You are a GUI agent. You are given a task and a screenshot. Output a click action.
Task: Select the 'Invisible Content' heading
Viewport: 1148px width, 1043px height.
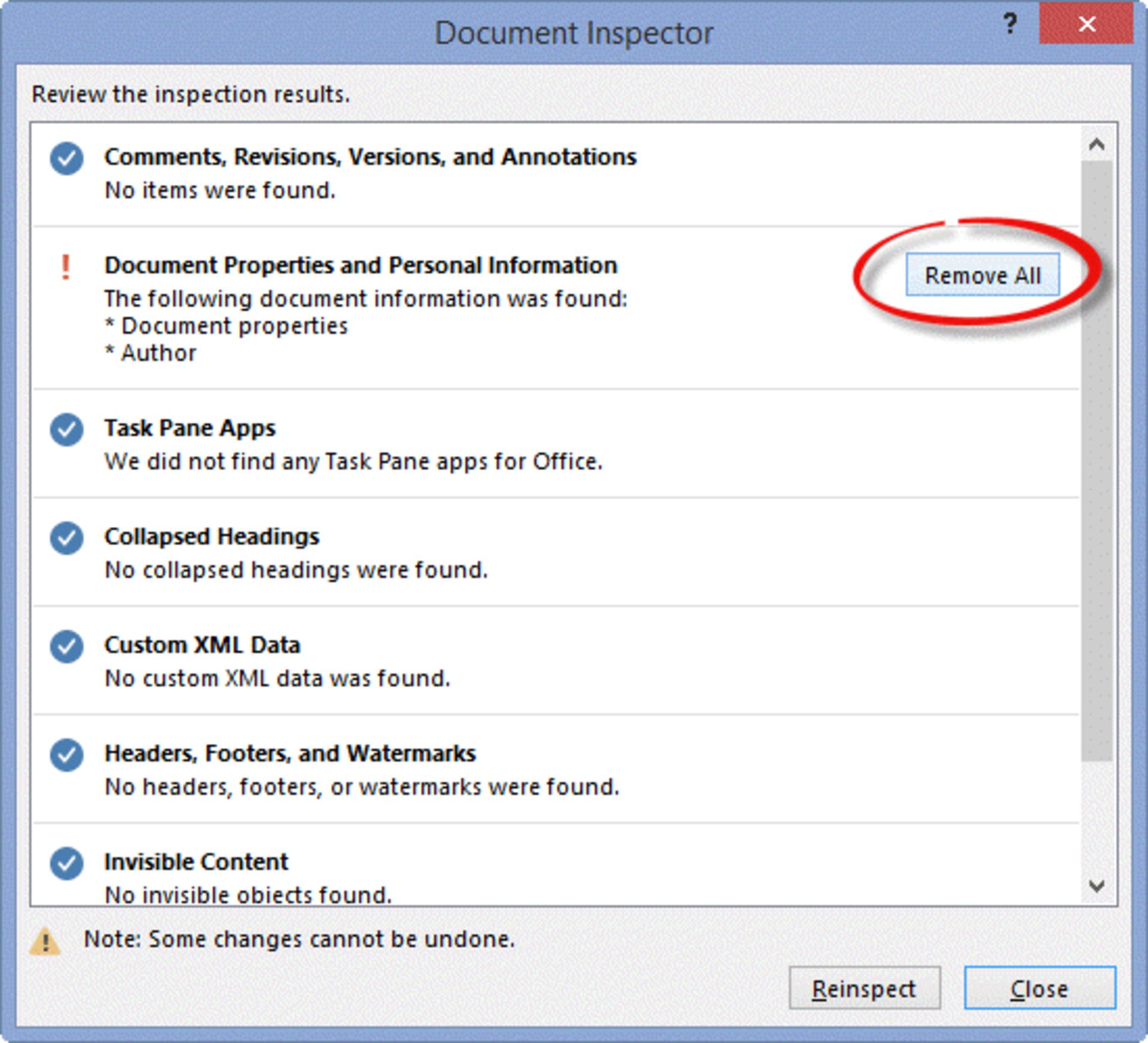coord(197,862)
